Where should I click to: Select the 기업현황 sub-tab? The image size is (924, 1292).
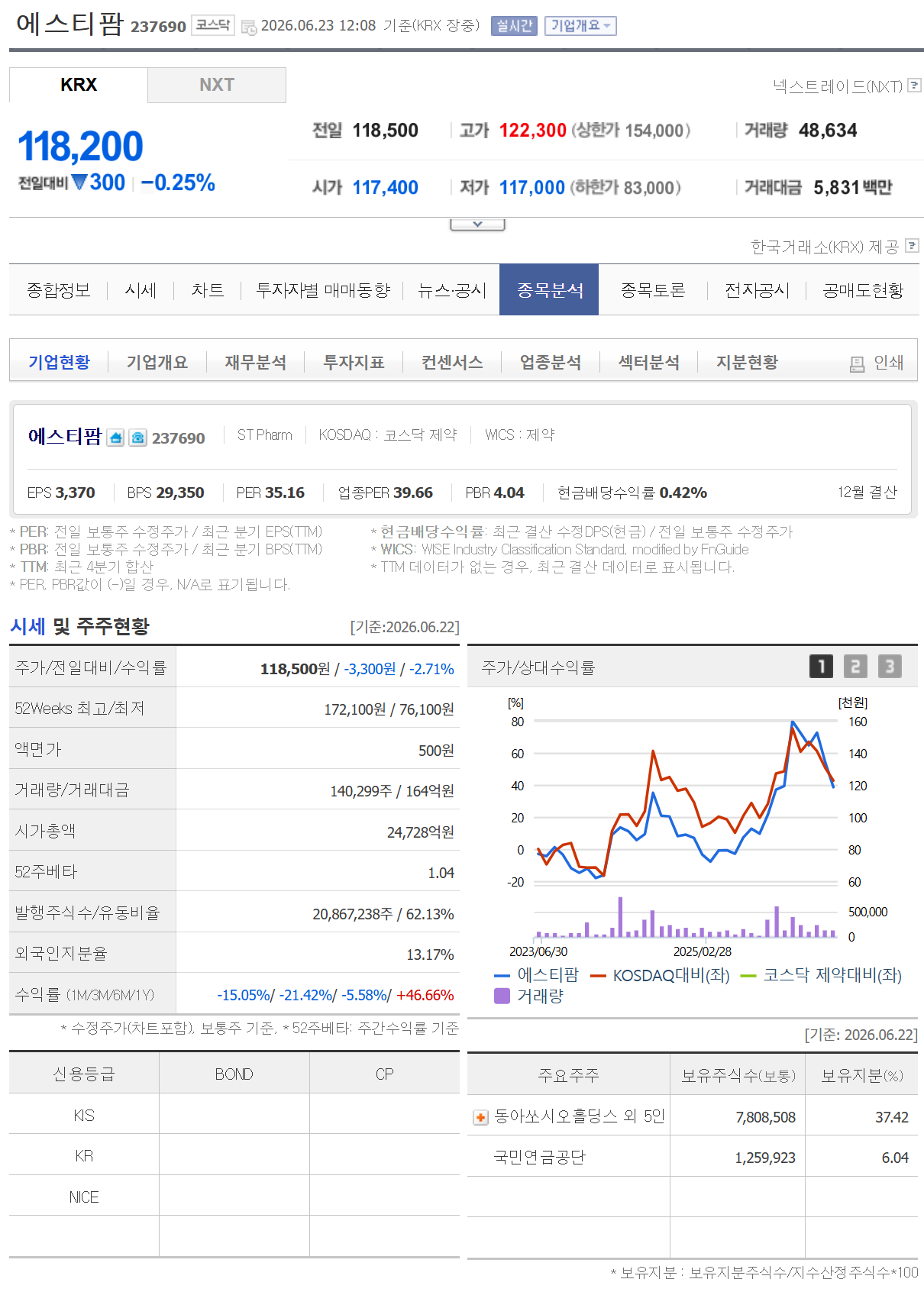coord(59,362)
